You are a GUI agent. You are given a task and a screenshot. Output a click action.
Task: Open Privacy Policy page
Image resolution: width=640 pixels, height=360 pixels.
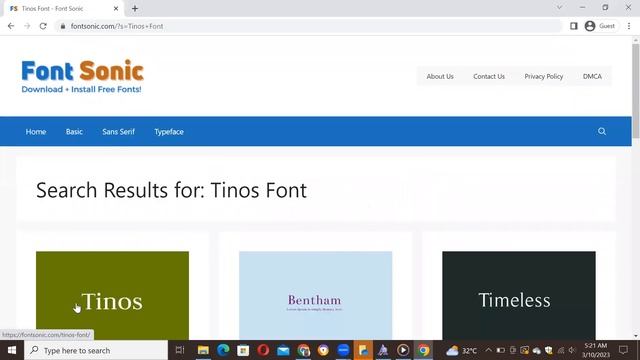(x=544, y=76)
